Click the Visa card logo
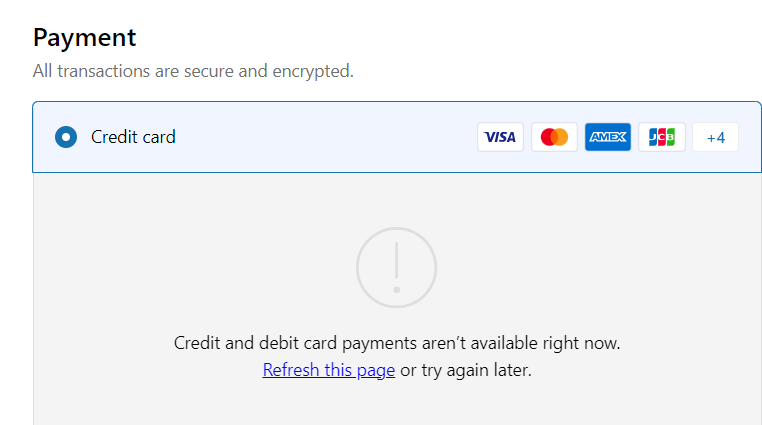This screenshot has height=425, width=762. (500, 137)
